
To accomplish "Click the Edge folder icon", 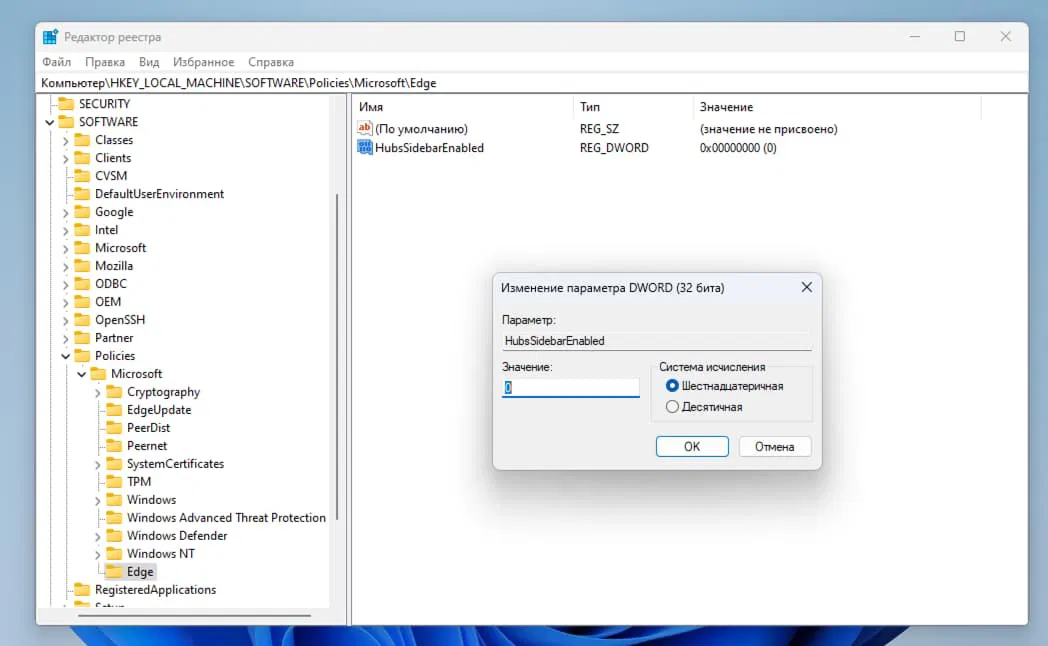I will click(x=114, y=572).
